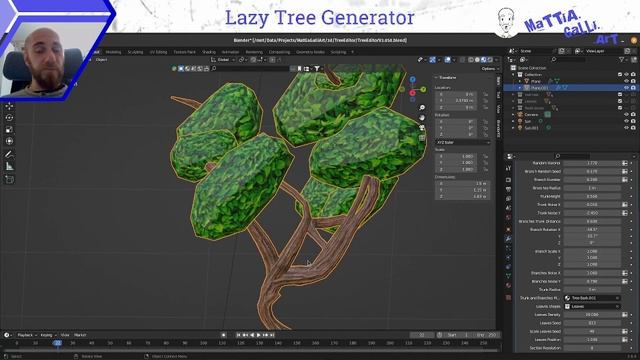Toggle camera view with the camera icon
The image size is (640, 360).
point(422,128)
